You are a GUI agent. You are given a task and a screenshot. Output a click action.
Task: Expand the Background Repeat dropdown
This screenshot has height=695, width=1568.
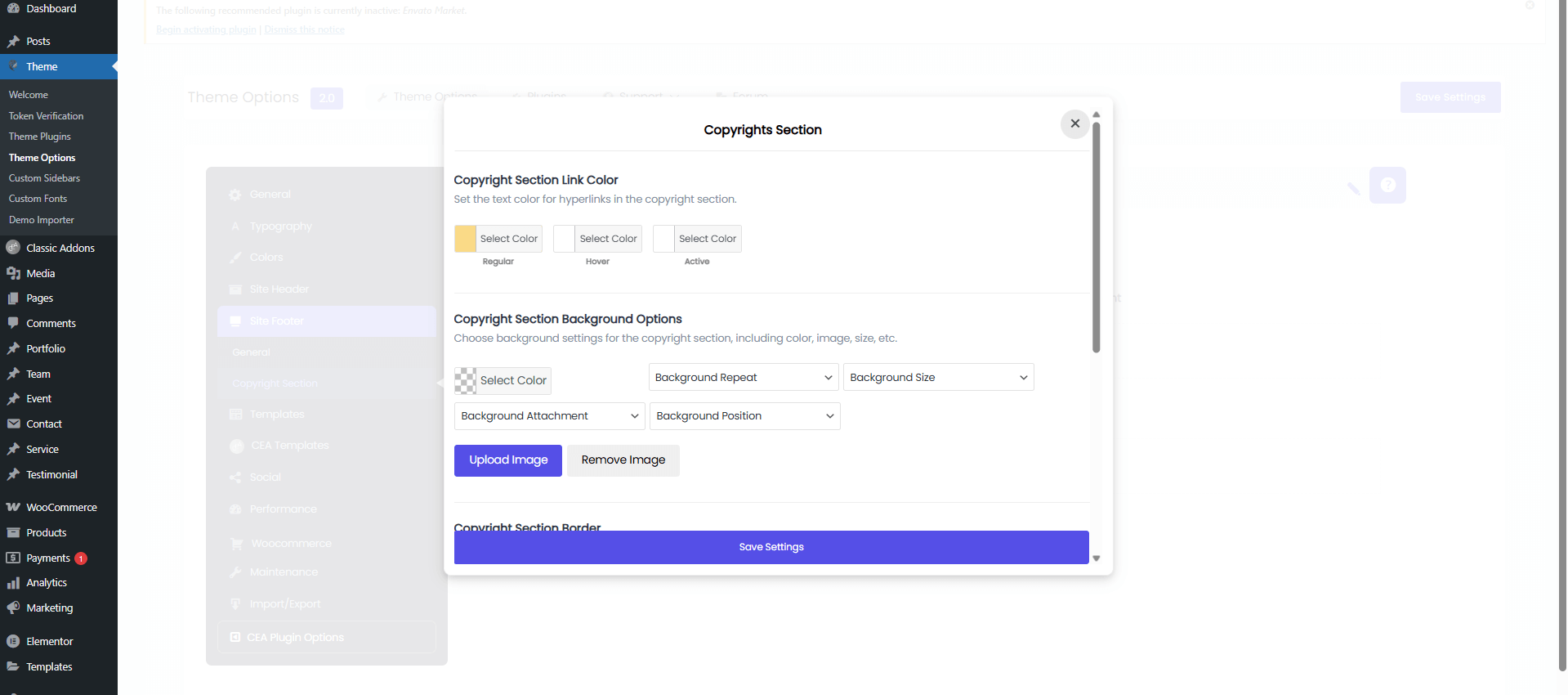pos(743,377)
